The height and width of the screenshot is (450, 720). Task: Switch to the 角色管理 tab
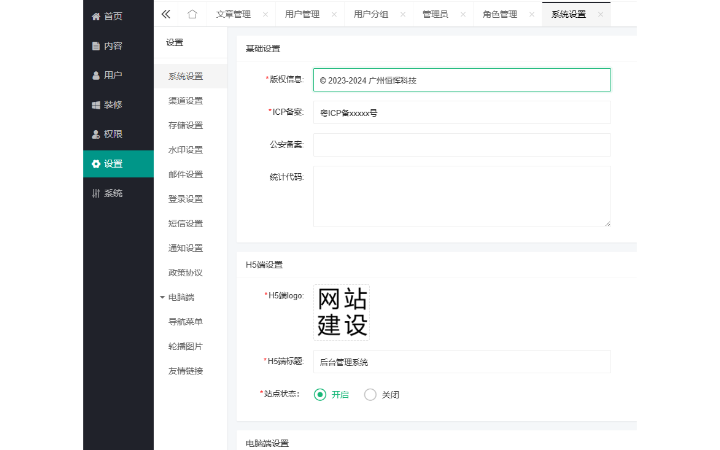[x=499, y=14]
